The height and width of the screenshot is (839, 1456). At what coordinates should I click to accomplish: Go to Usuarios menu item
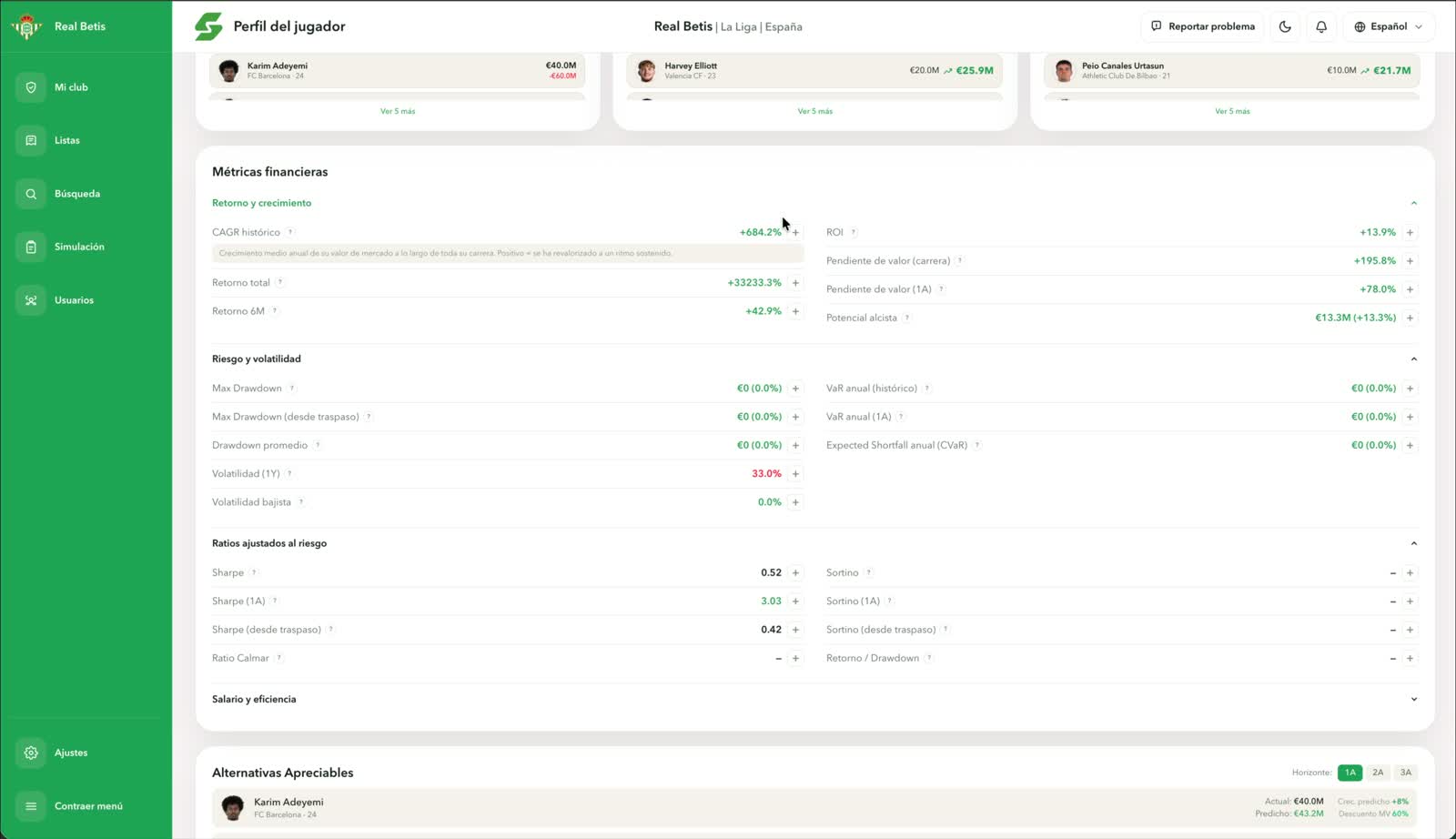74,300
